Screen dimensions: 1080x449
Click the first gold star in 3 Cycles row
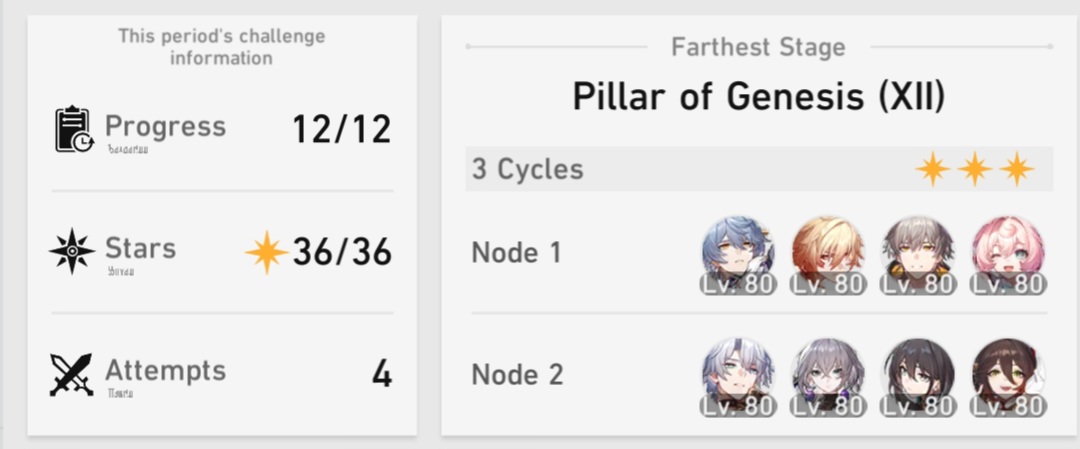click(x=933, y=169)
